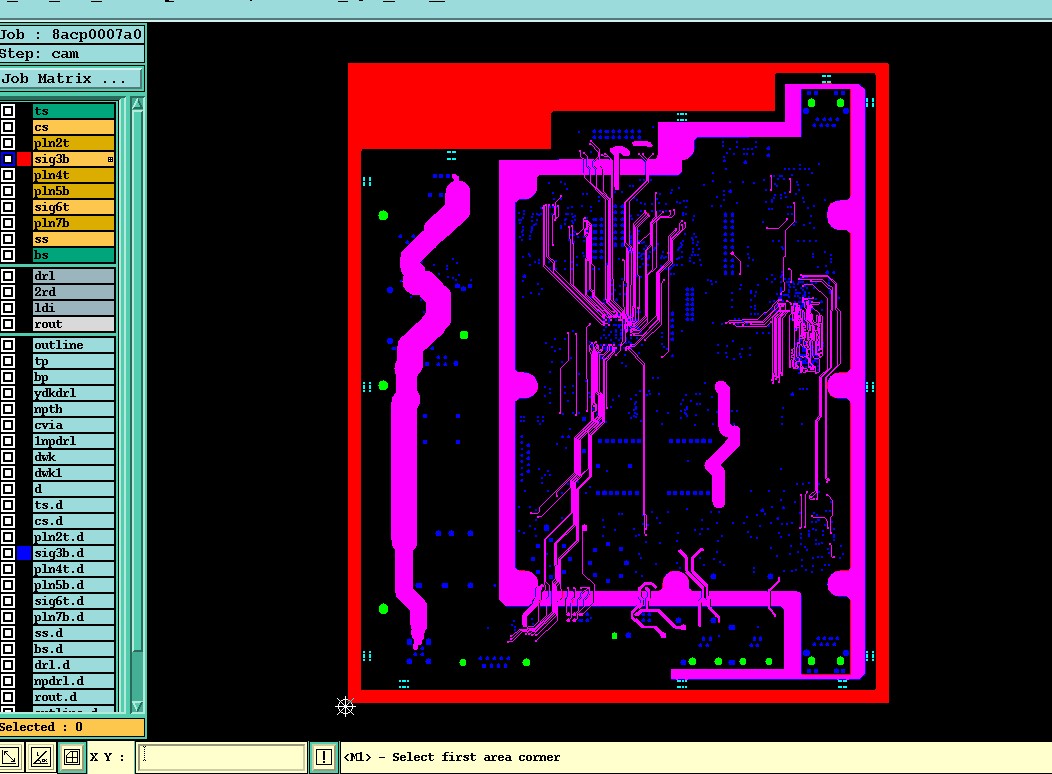This screenshot has width=1052, height=774.
Task: Click the angle snap icon
Action: click(x=40, y=758)
